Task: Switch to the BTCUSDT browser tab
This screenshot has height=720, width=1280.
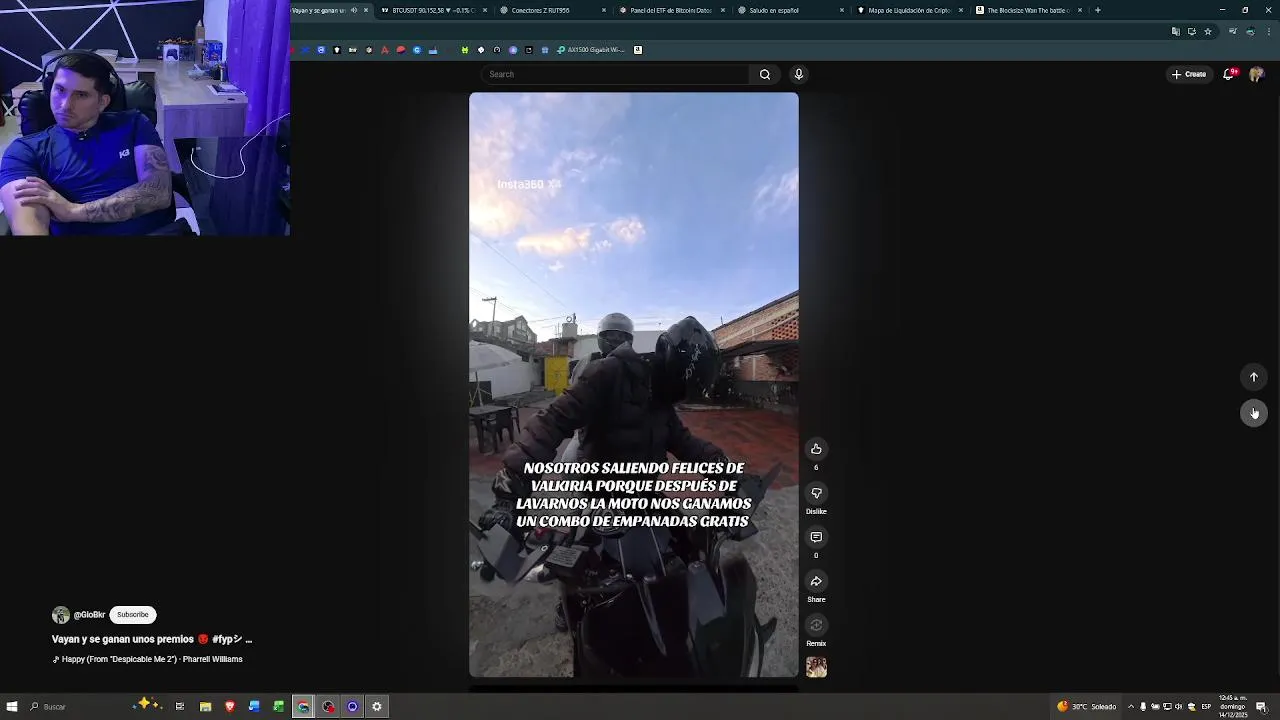Action: (x=432, y=10)
